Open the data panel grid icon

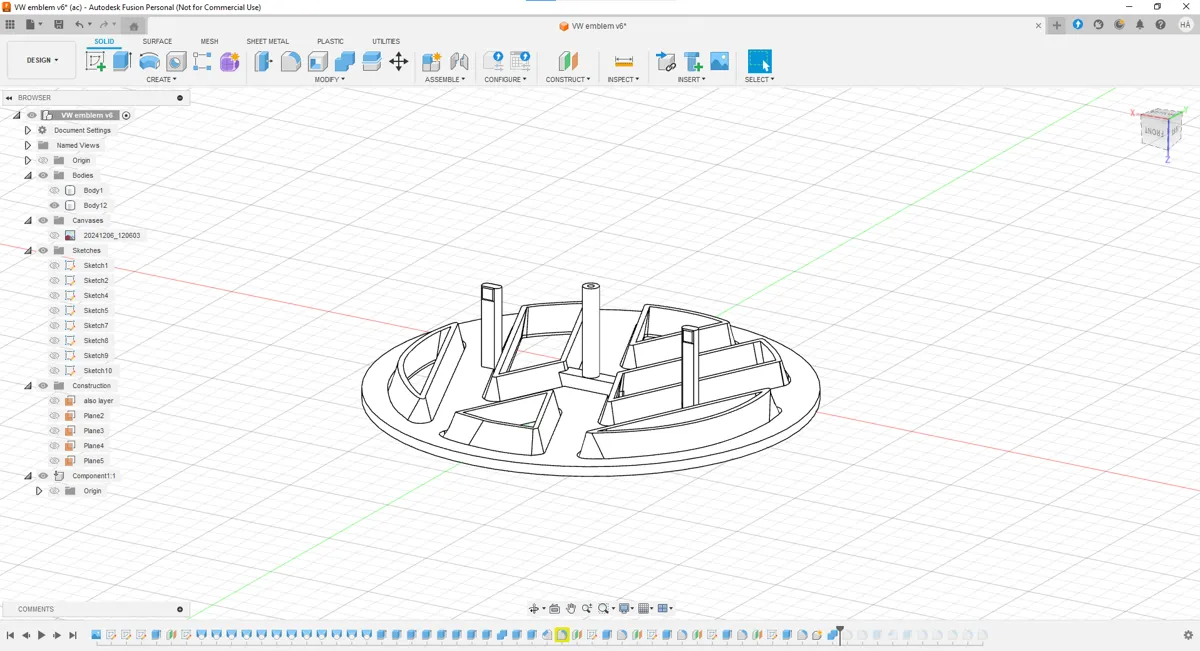click(10, 25)
